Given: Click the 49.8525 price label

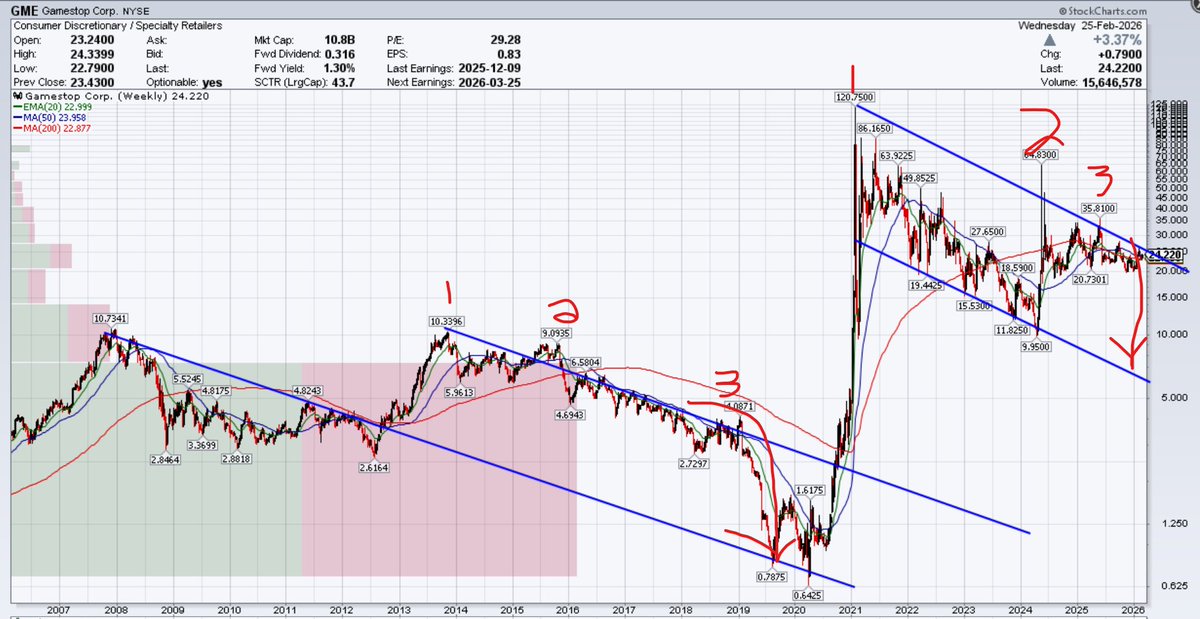Looking at the screenshot, I should click(918, 178).
